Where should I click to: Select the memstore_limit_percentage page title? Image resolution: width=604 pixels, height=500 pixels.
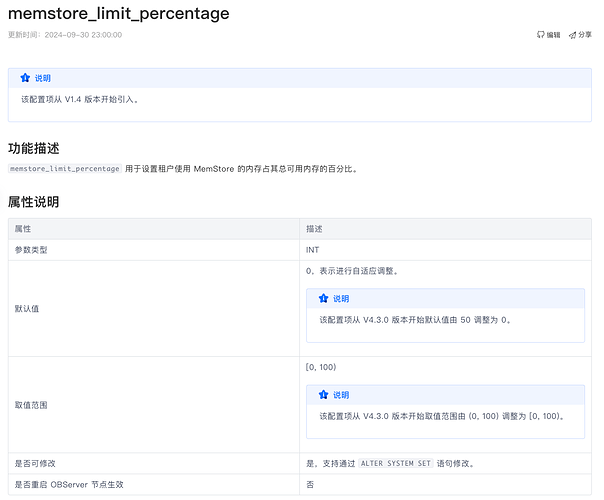click(119, 13)
